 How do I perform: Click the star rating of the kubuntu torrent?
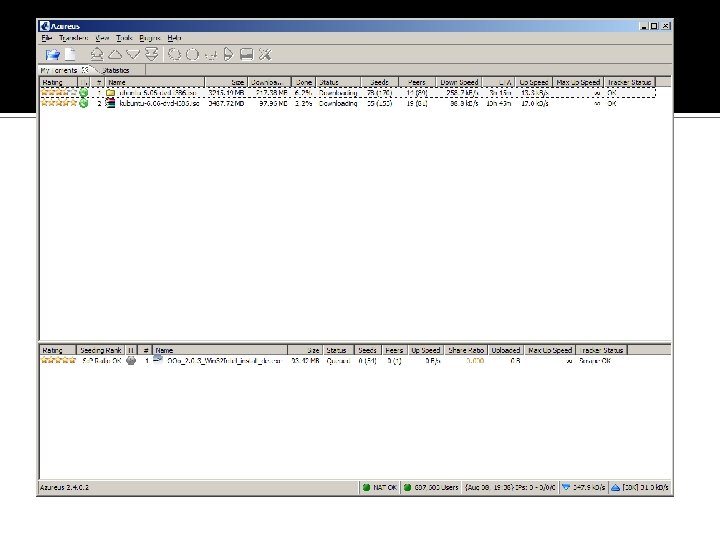(59, 103)
